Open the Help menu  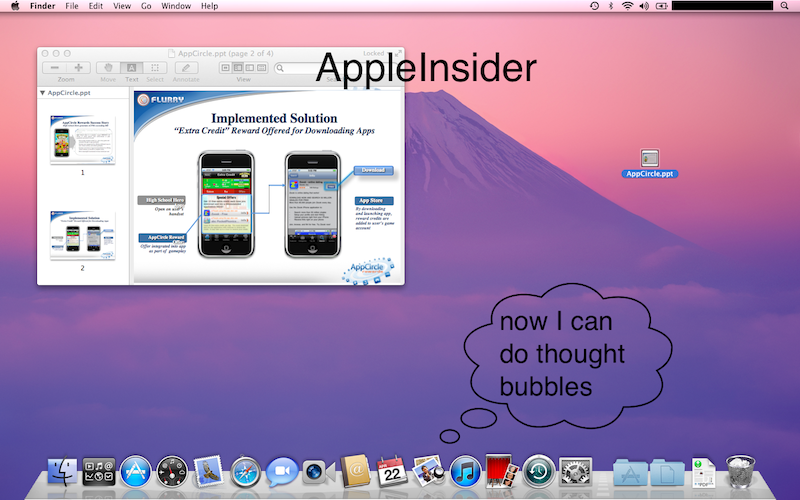[x=209, y=6]
